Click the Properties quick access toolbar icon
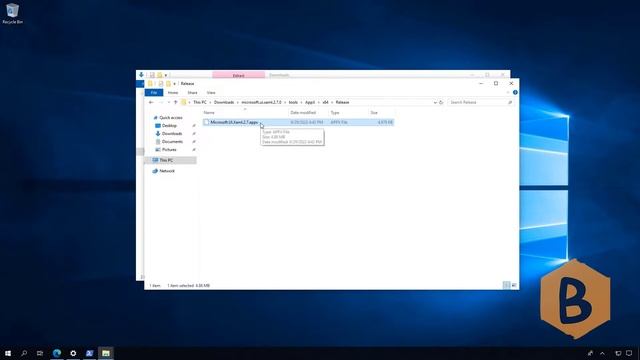The height and width of the screenshot is (360, 640). coord(161,84)
